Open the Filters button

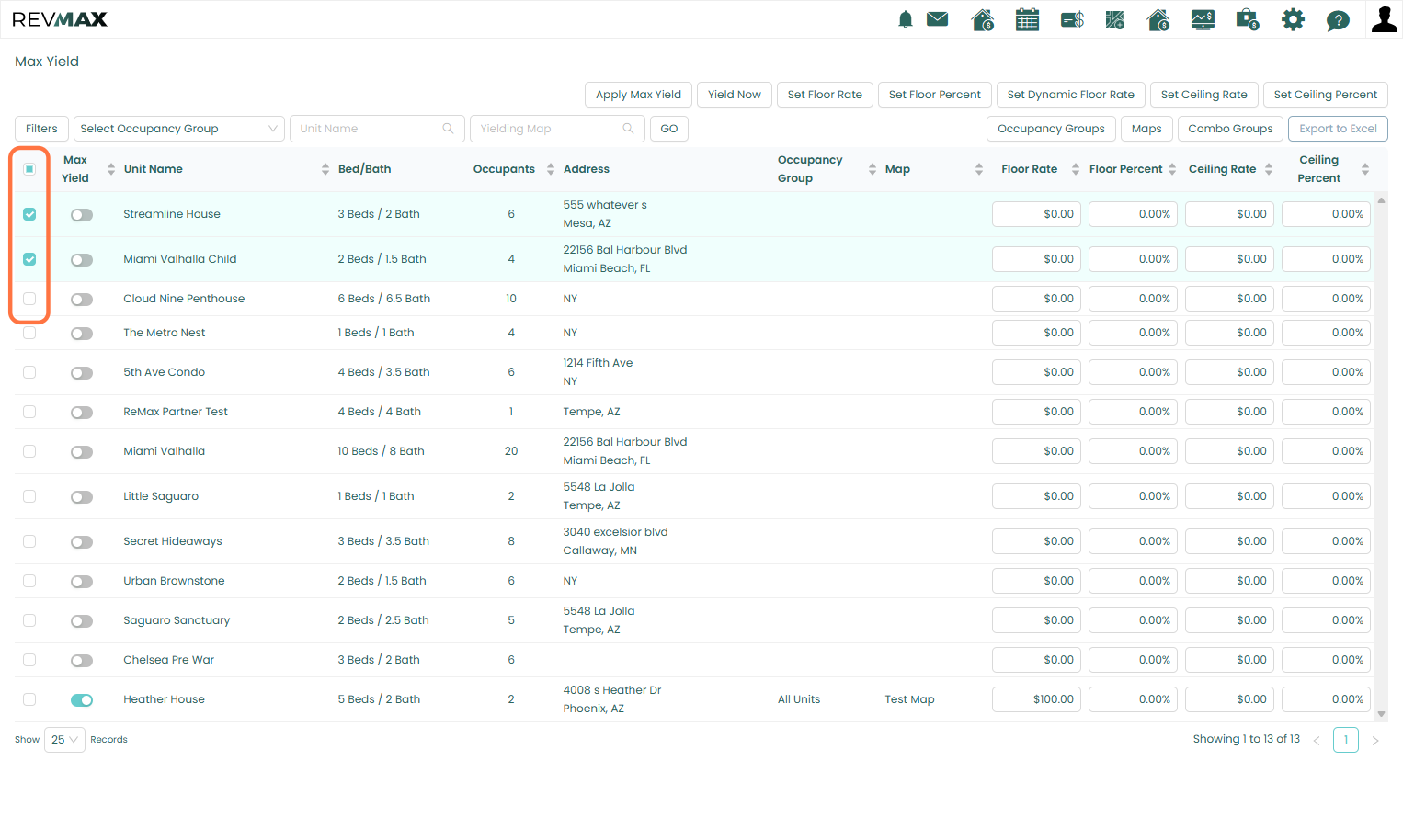point(41,129)
